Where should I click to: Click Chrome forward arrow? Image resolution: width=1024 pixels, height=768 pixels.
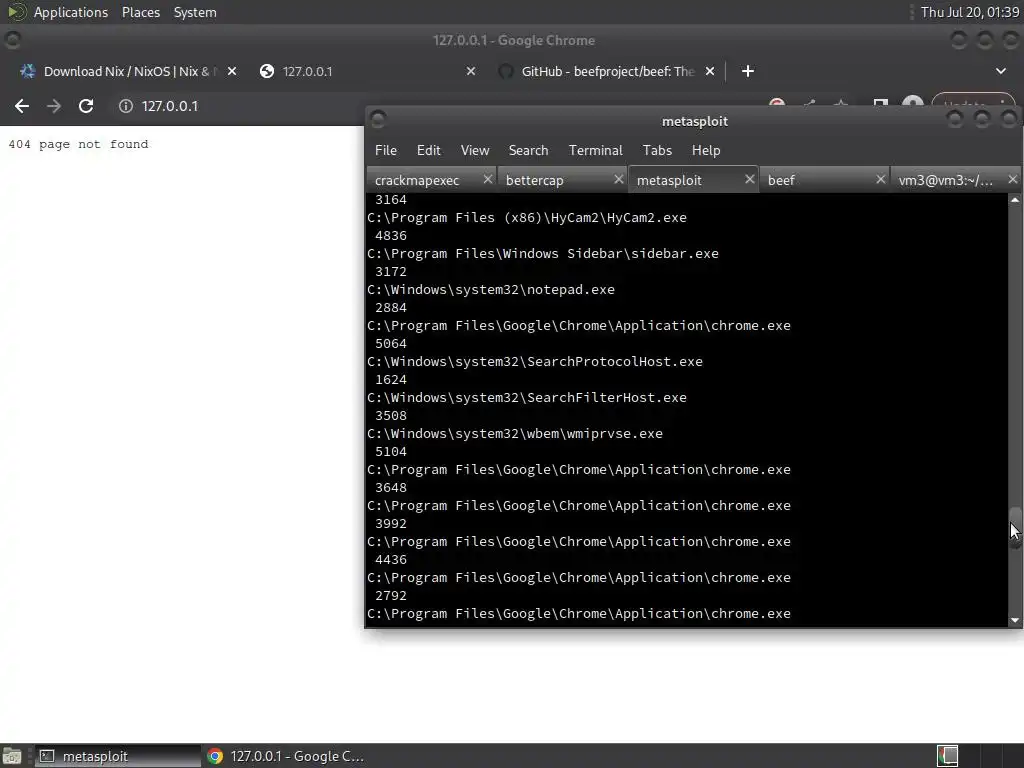point(54,106)
